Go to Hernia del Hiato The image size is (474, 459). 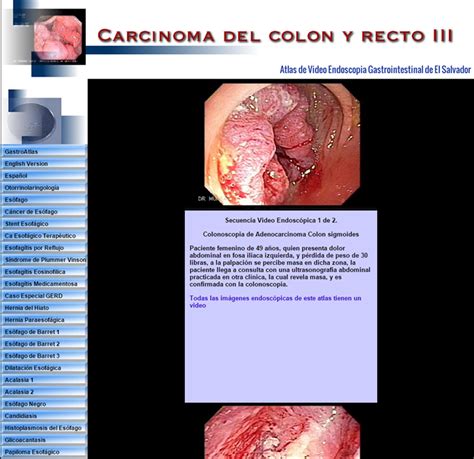point(44,307)
